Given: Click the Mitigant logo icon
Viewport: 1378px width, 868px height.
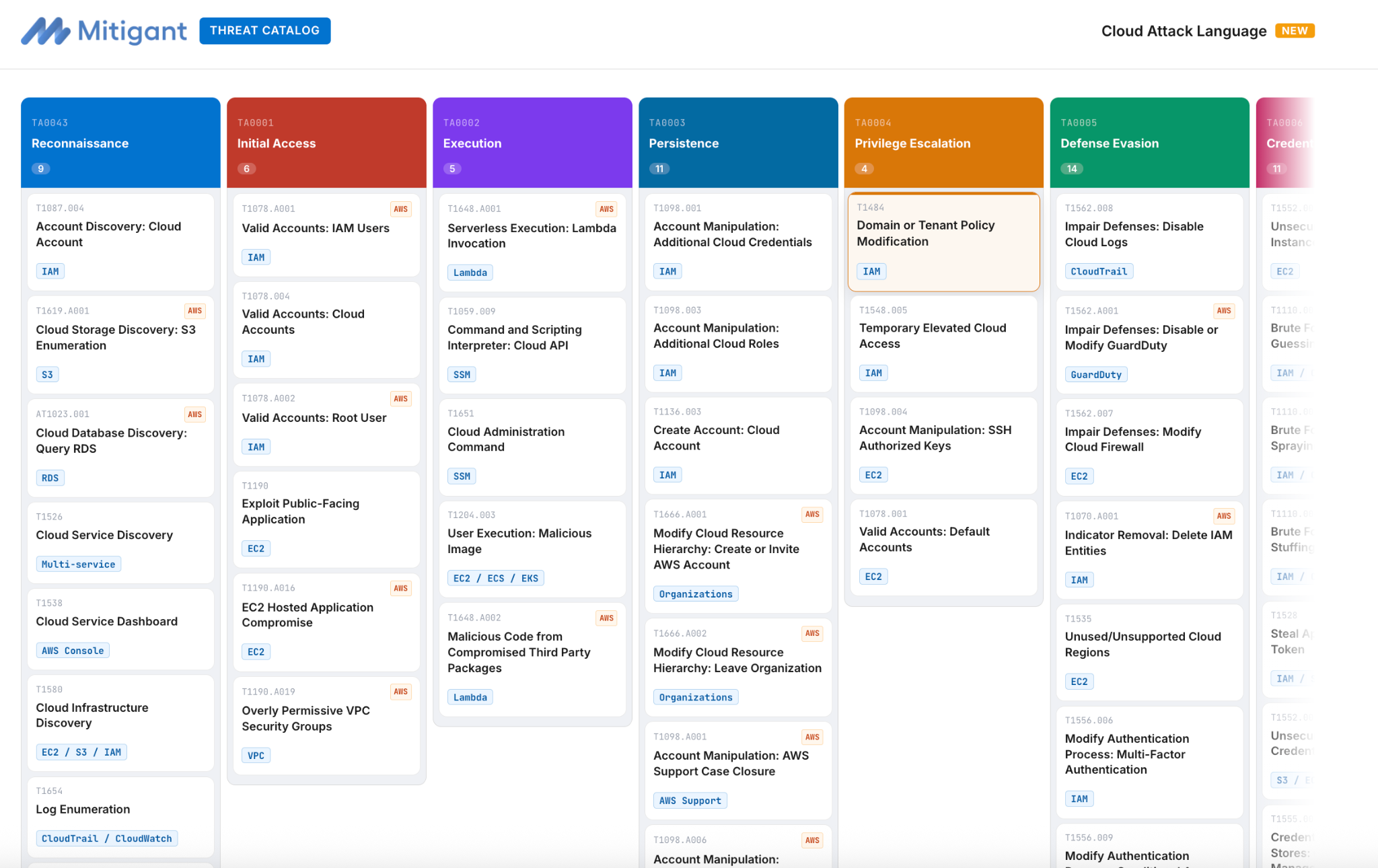Looking at the screenshot, I should pos(45,31).
